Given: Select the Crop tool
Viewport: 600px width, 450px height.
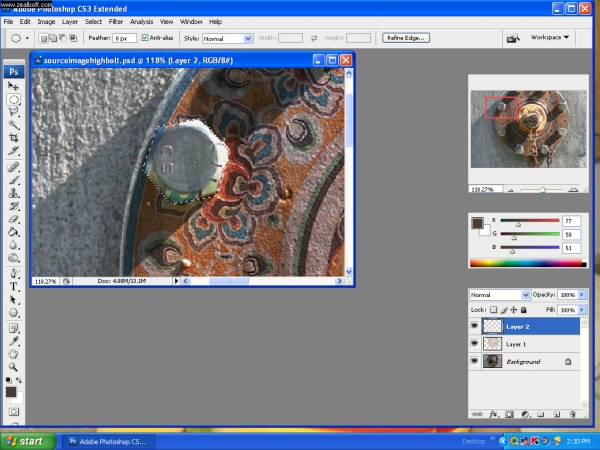Looking at the screenshot, I should 13,138.
